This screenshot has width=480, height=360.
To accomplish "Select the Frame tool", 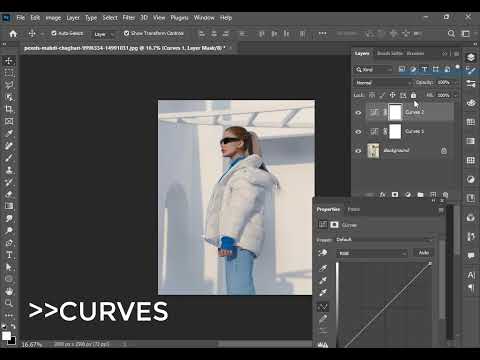I will 9,121.
